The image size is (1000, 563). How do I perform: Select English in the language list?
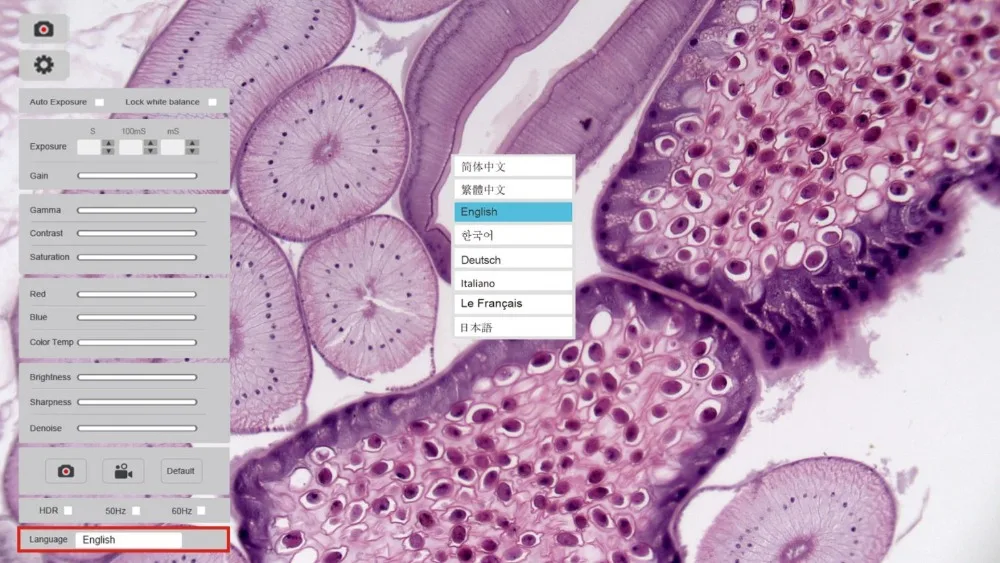(x=513, y=212)
